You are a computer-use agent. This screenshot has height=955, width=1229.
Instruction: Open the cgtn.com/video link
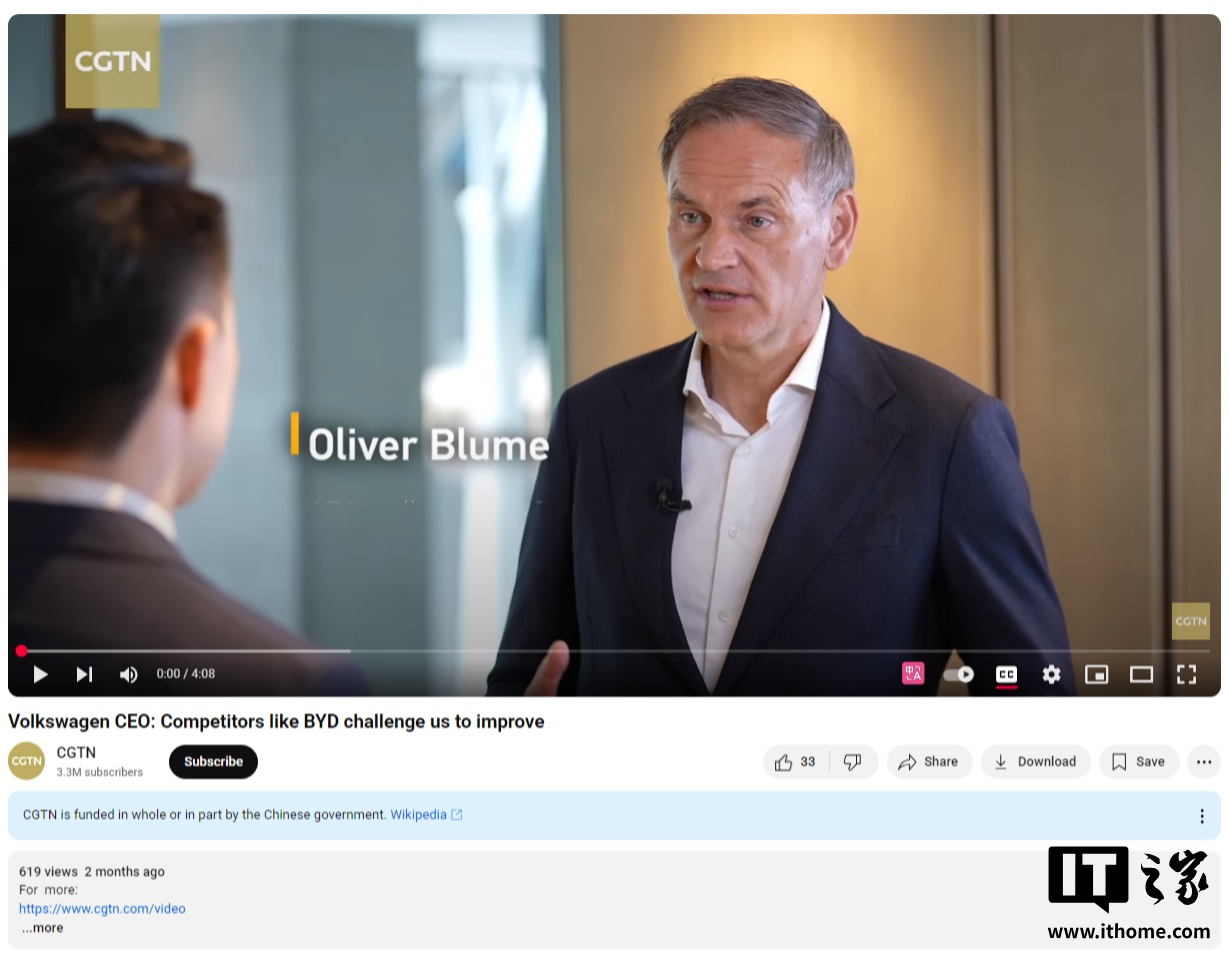coord(102,909)
